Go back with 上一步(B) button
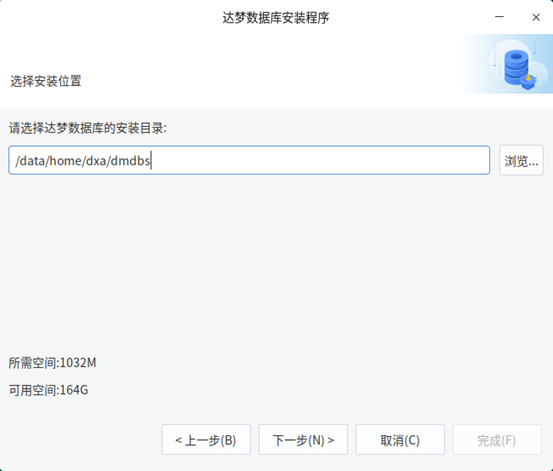Image resolution: width=553 pixels, height=471 pixels. (x=206, y=440)
